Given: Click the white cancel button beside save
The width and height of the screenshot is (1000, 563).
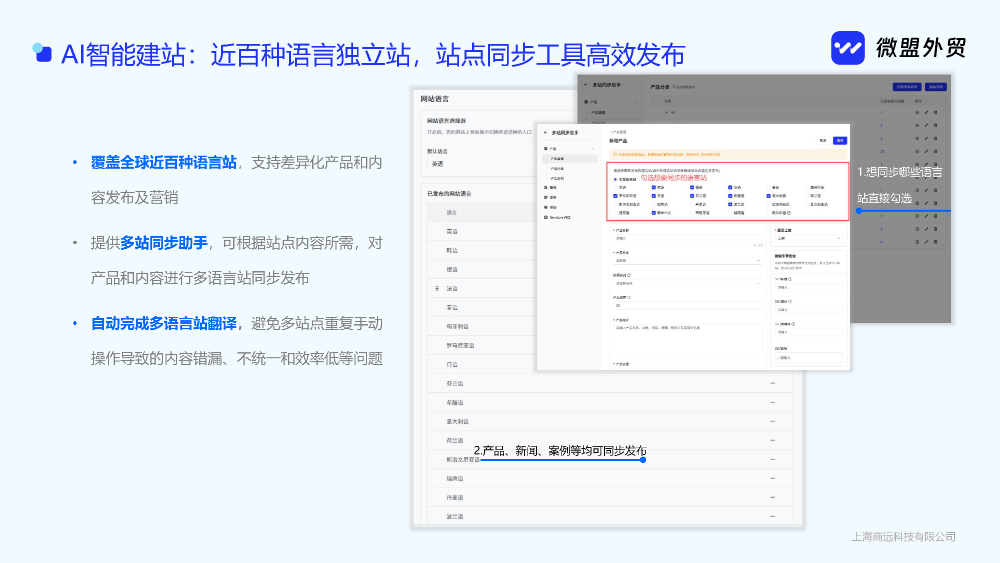Looking at the screenshot, I should tap(823, 140).
